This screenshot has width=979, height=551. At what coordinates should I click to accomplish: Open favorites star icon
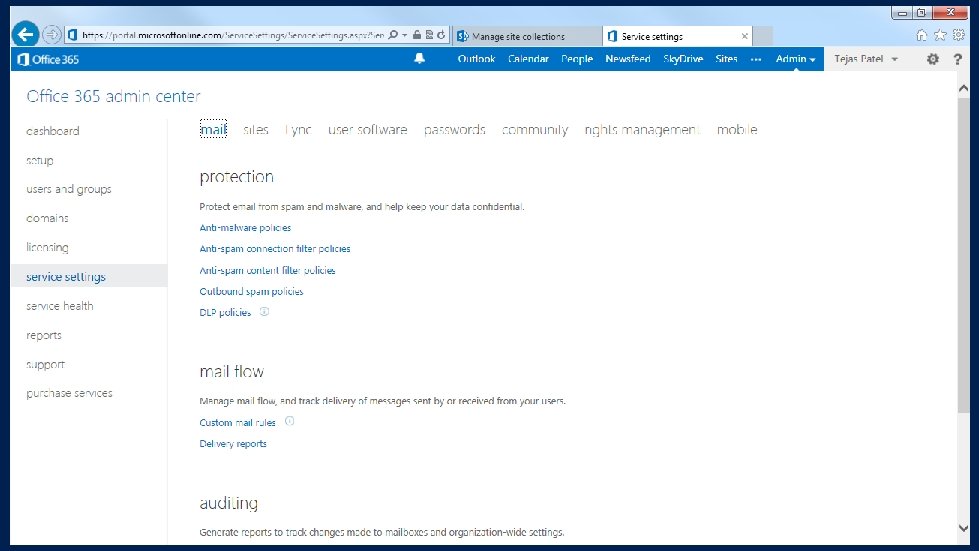coord(940,36)
